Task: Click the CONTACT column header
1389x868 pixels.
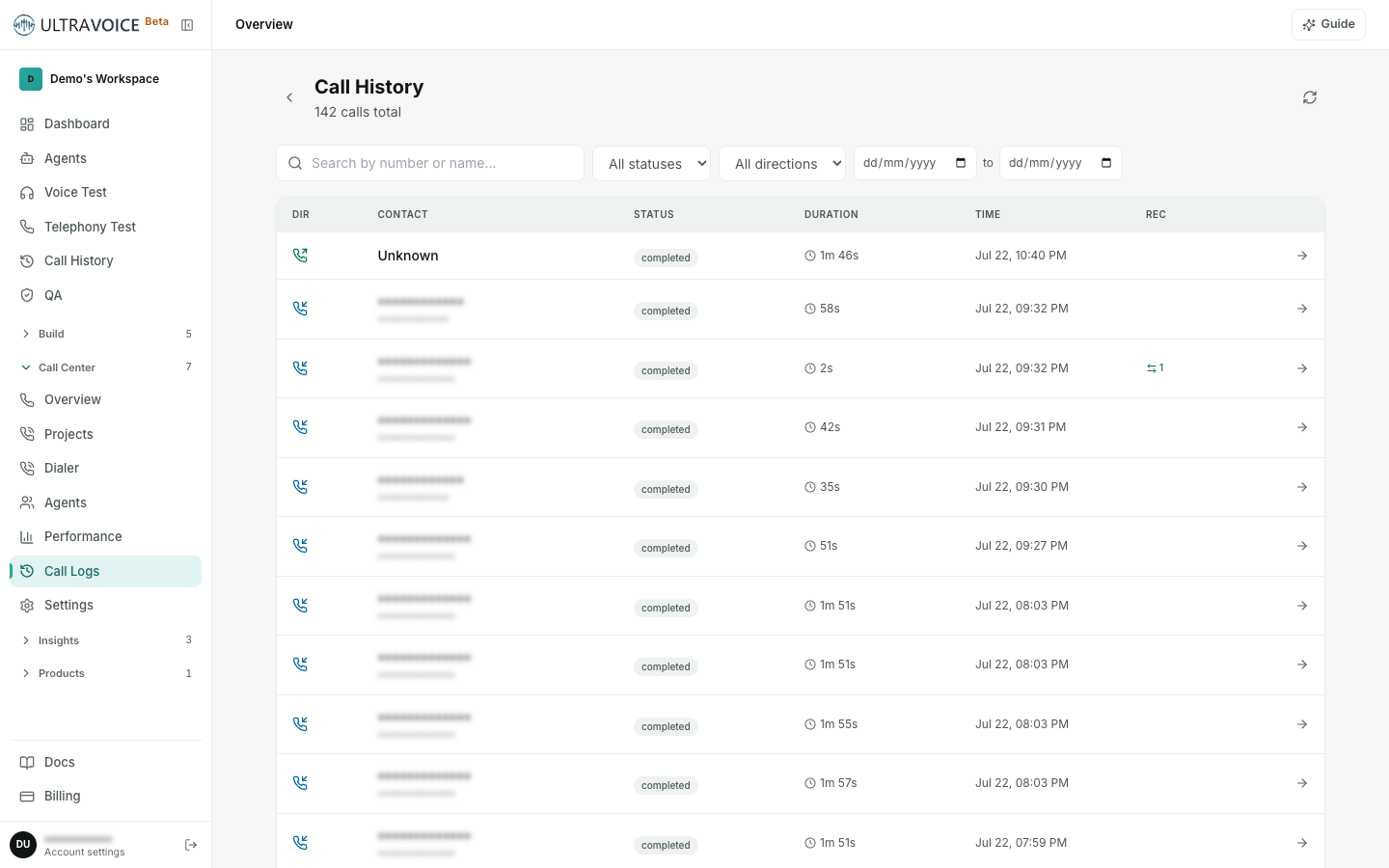Action: pyautogui.click(x=402, y=215)
